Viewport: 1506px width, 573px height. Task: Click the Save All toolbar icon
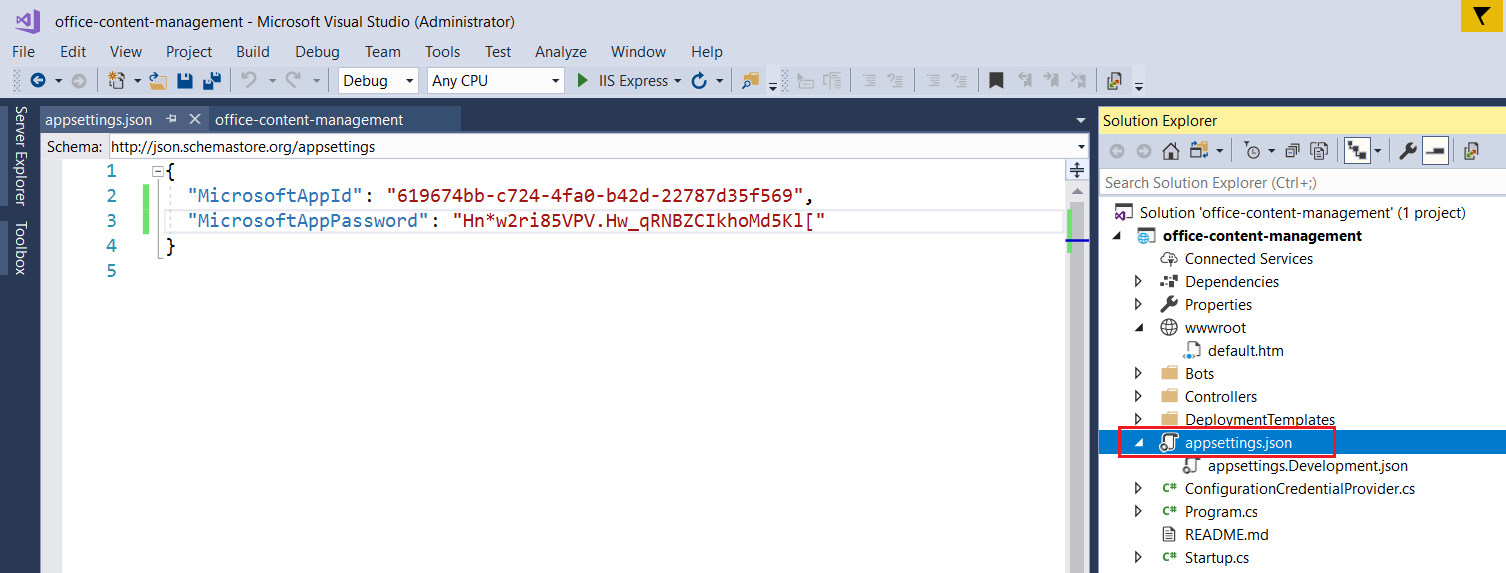pyautogui.click(x=212, y=81)
